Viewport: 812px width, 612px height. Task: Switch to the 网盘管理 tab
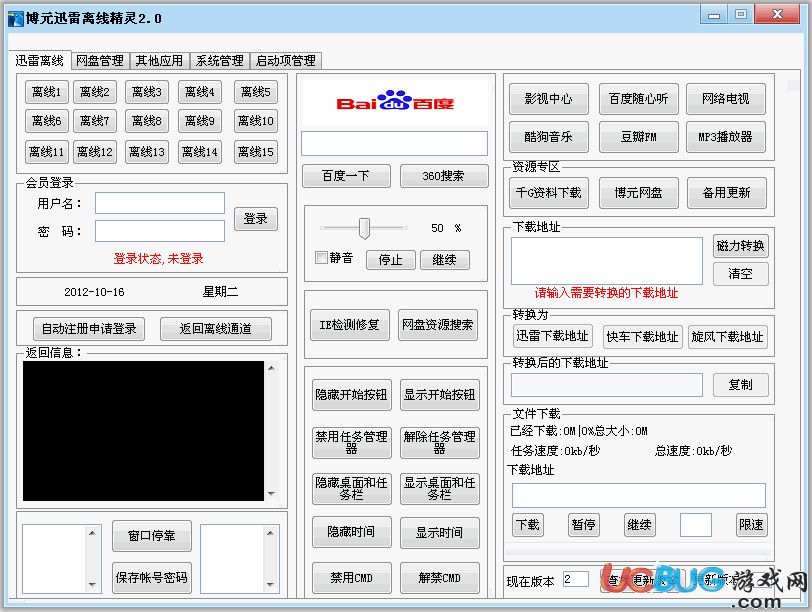tap(100, 61)
